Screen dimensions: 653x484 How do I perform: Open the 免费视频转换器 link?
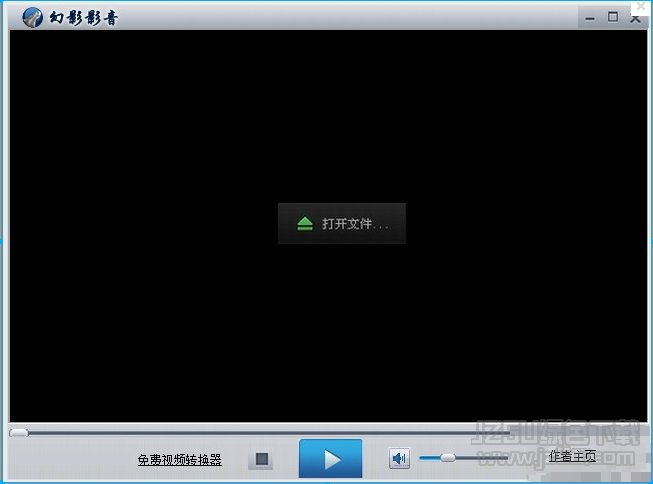[x=180, y=460]
